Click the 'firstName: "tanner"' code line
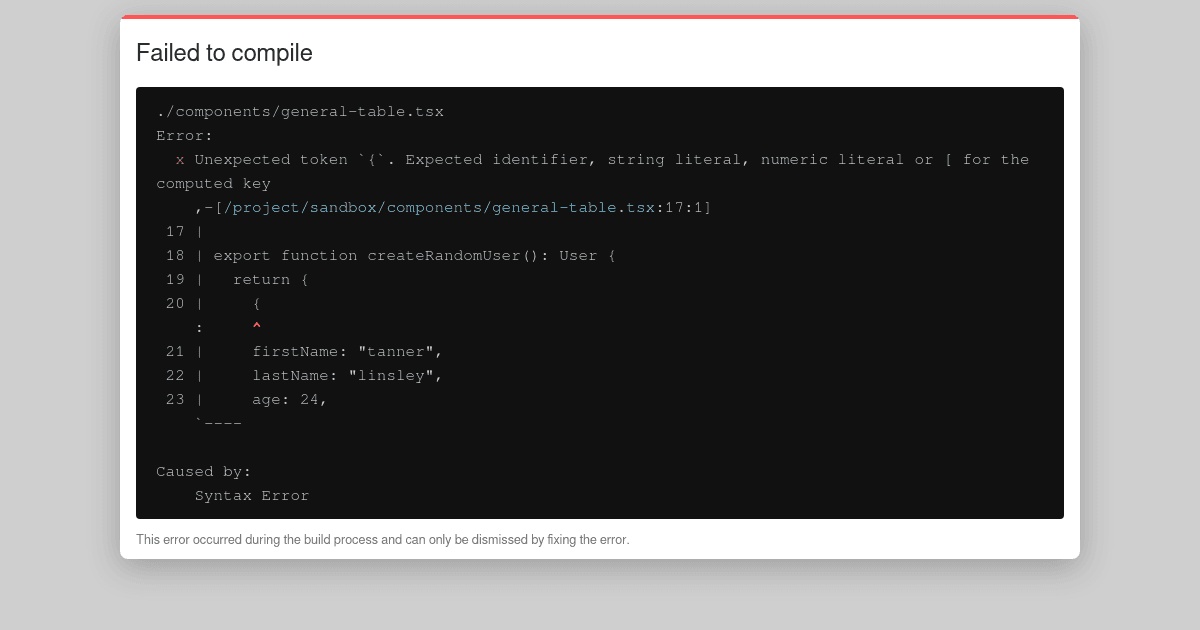The width and height of the screenshot is (1200, 630). click(348, 351)
